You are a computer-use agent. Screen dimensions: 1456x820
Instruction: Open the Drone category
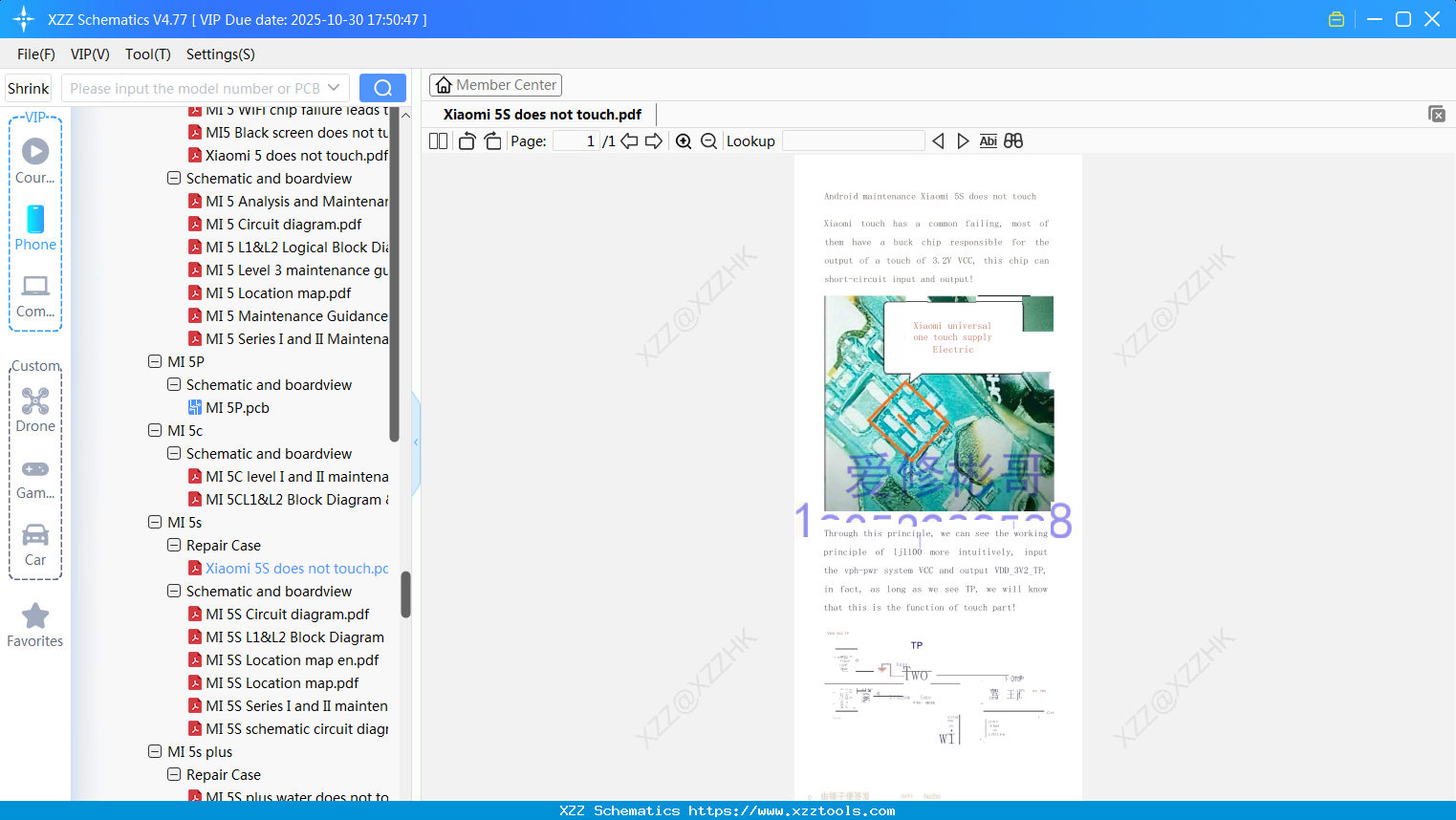pos(35,410)
